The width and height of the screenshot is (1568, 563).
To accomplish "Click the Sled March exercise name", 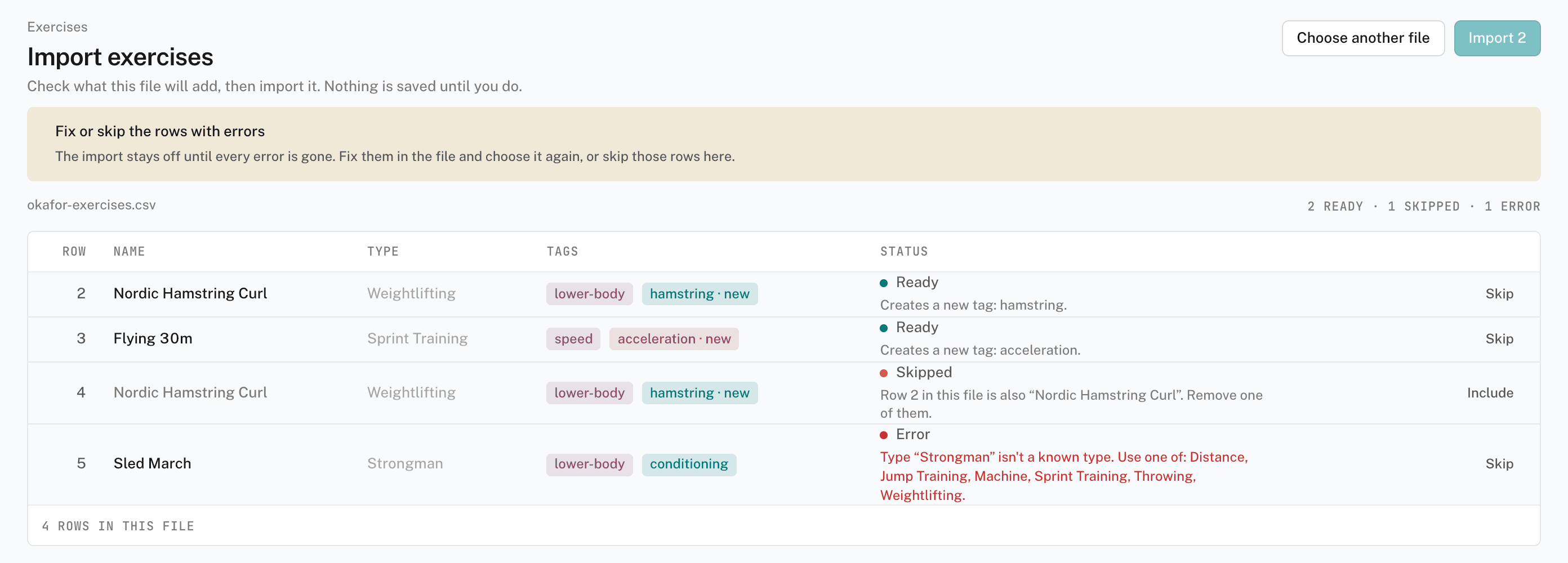I will pos(152,464).
